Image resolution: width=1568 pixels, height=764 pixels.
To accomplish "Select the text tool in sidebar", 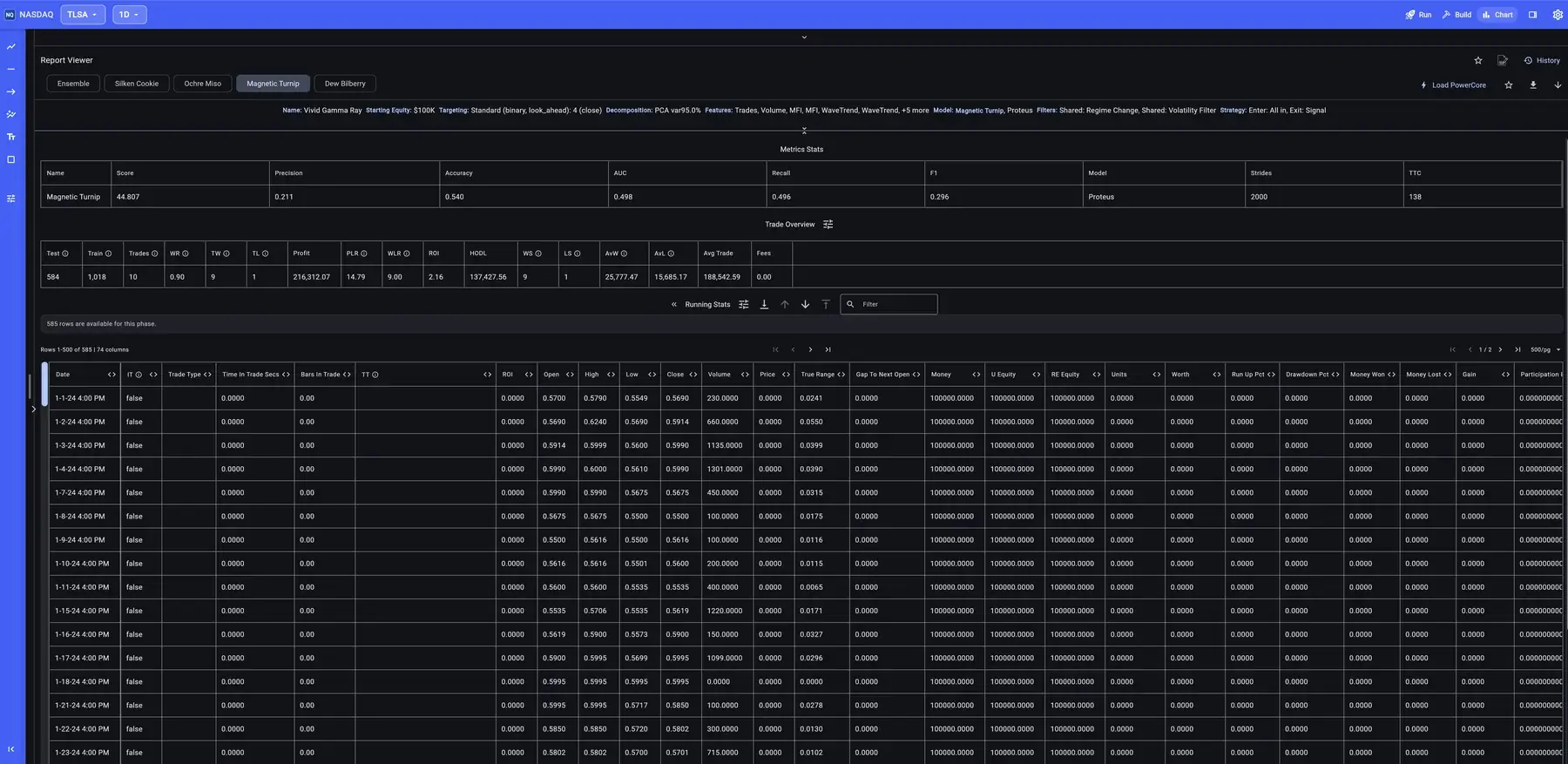I will pos(10,137).
